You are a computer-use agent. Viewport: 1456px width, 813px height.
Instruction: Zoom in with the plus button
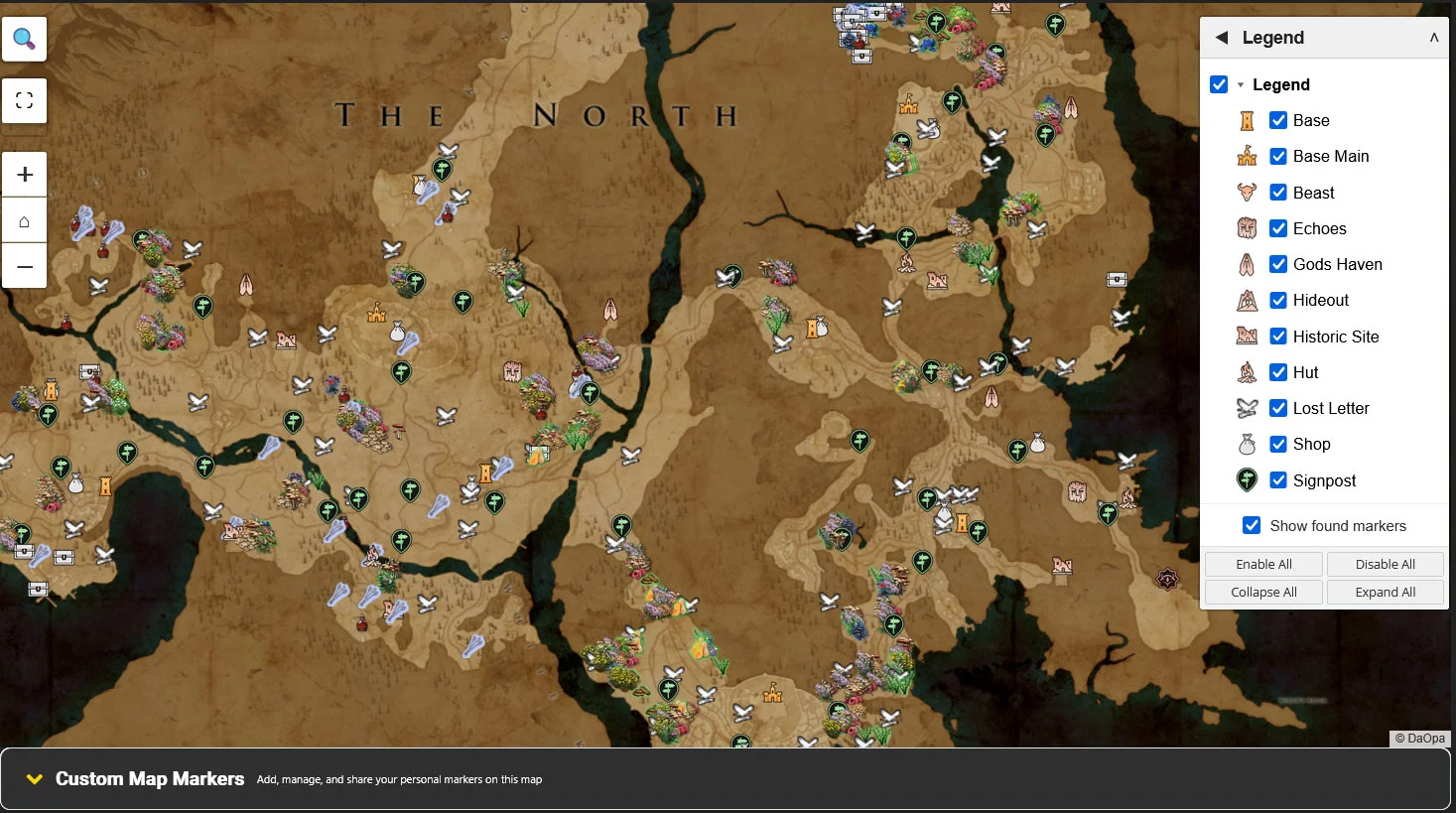25,175
